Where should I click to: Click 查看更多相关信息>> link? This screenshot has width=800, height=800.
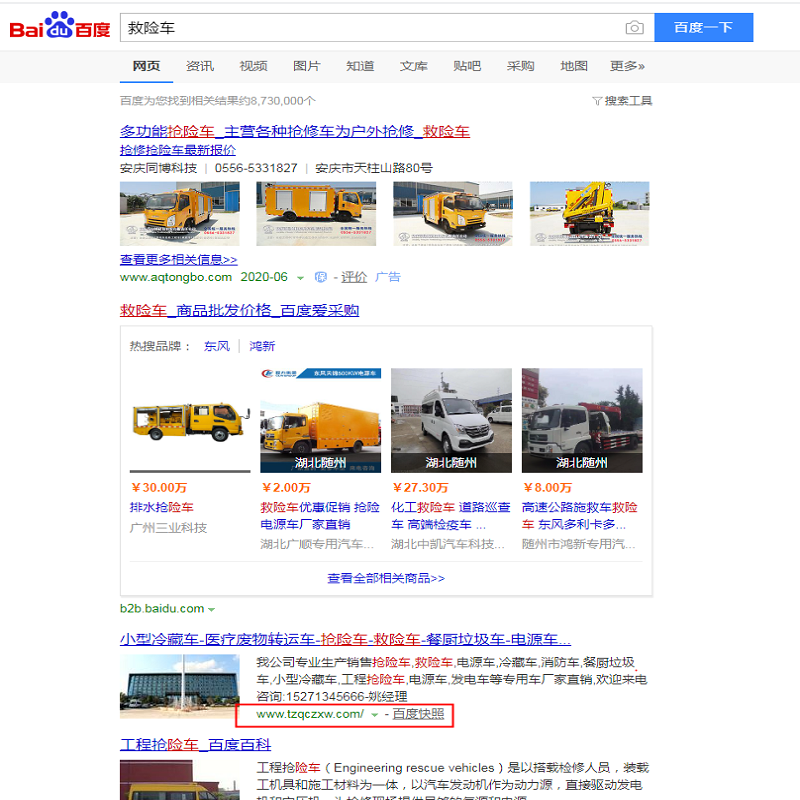[x=179, y=260]
